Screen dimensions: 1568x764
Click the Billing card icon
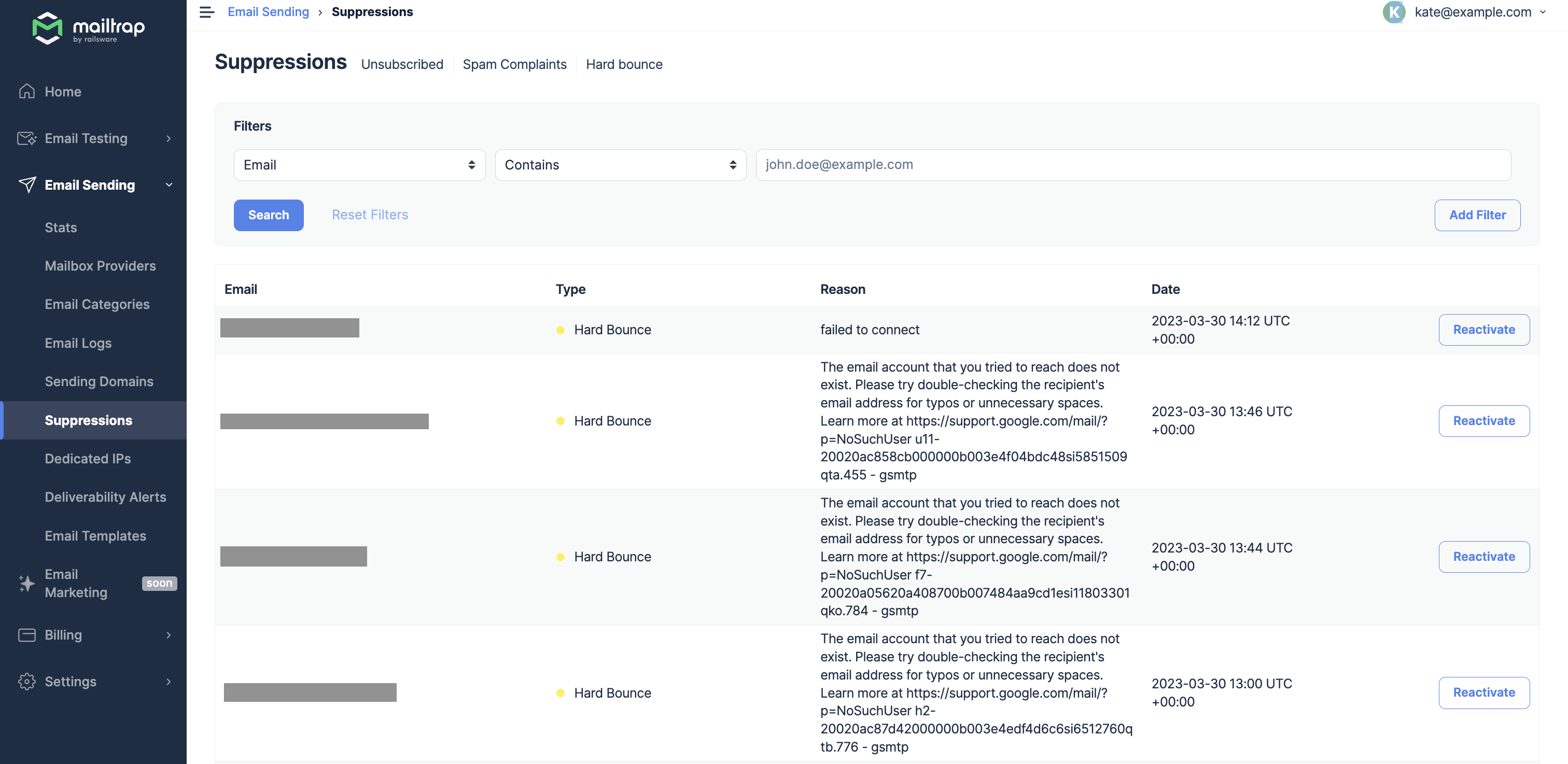(27, 634)
